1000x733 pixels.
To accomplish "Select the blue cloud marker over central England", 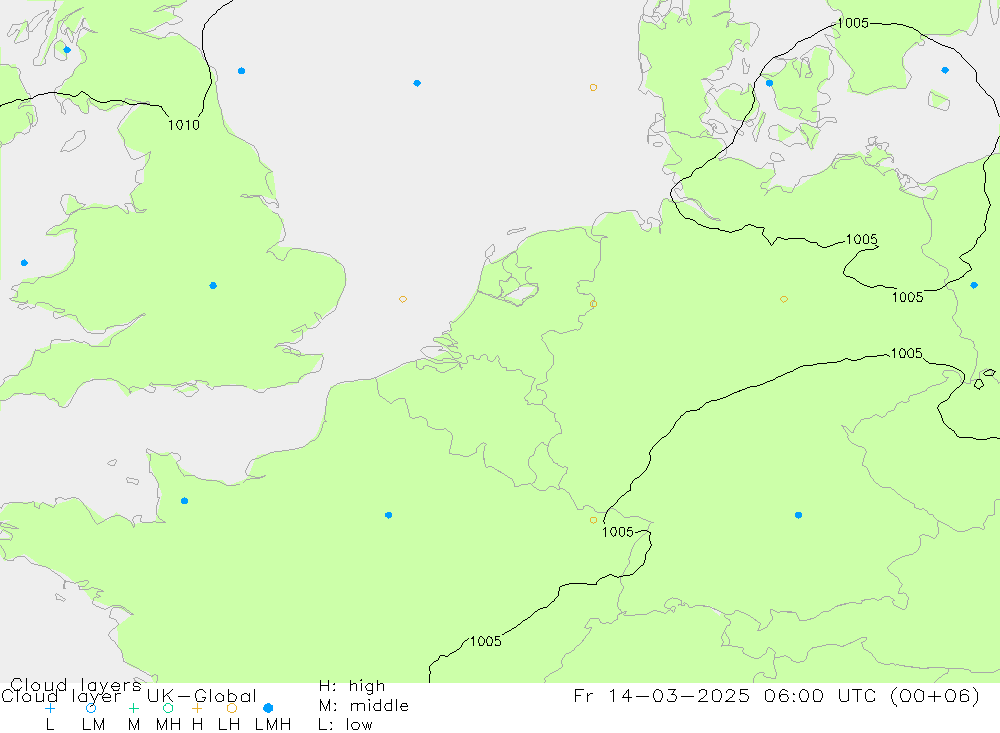I will tap(213, 286).
